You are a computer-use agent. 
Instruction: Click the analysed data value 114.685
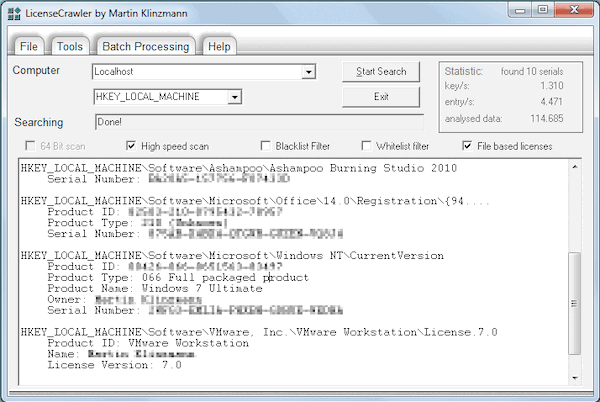pyautogui.click(x=547, y=119)
